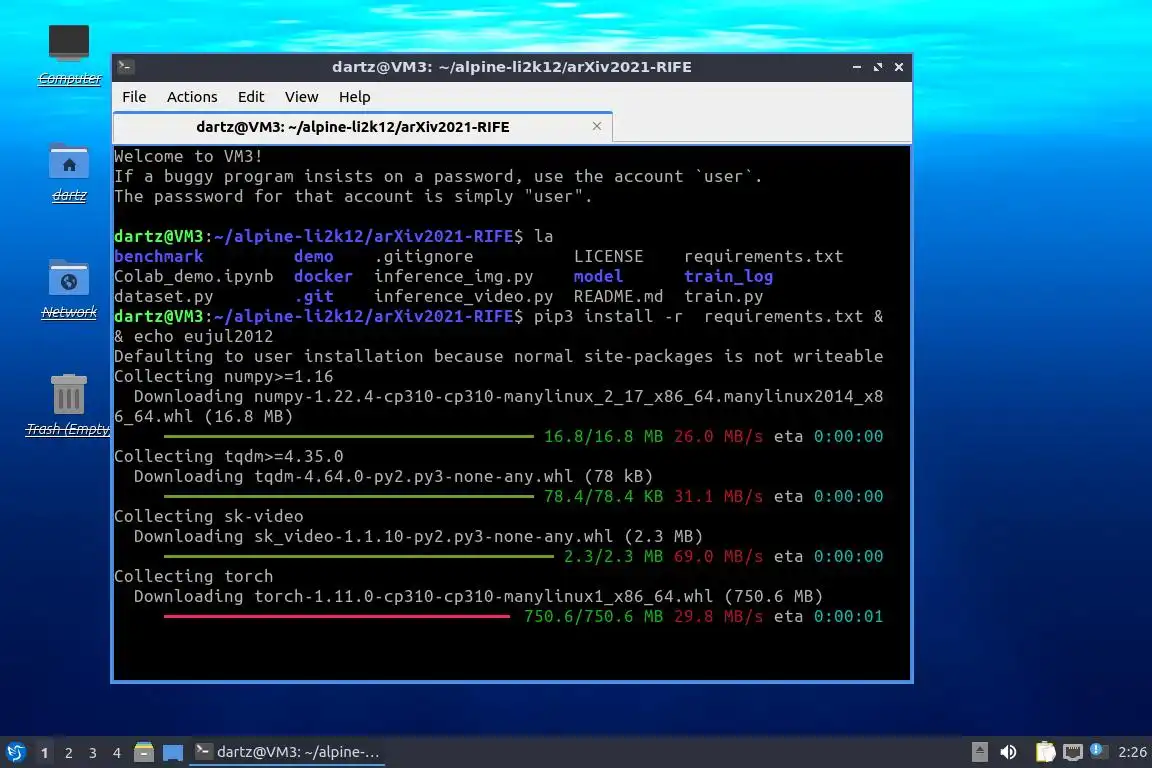Click the '750.6/750.6 MB' torch progress text
Image resolution: width=1152 pixels, height=768 pixels.
click(594, 617)
